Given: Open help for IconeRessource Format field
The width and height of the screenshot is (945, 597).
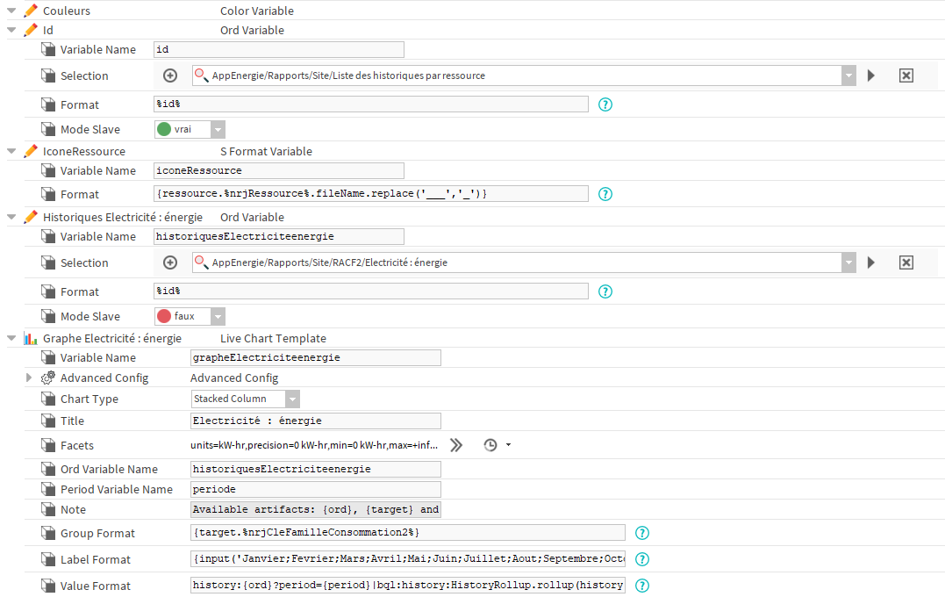Looking at the screenshot, I should point(605,194).
